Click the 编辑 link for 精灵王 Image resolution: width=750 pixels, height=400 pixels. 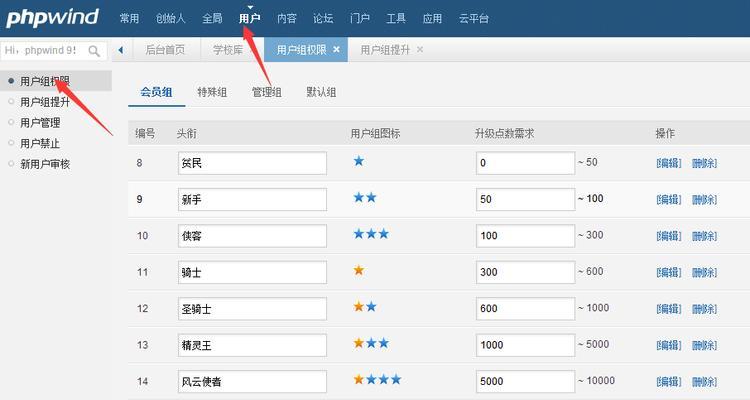(x=669, y=345)
